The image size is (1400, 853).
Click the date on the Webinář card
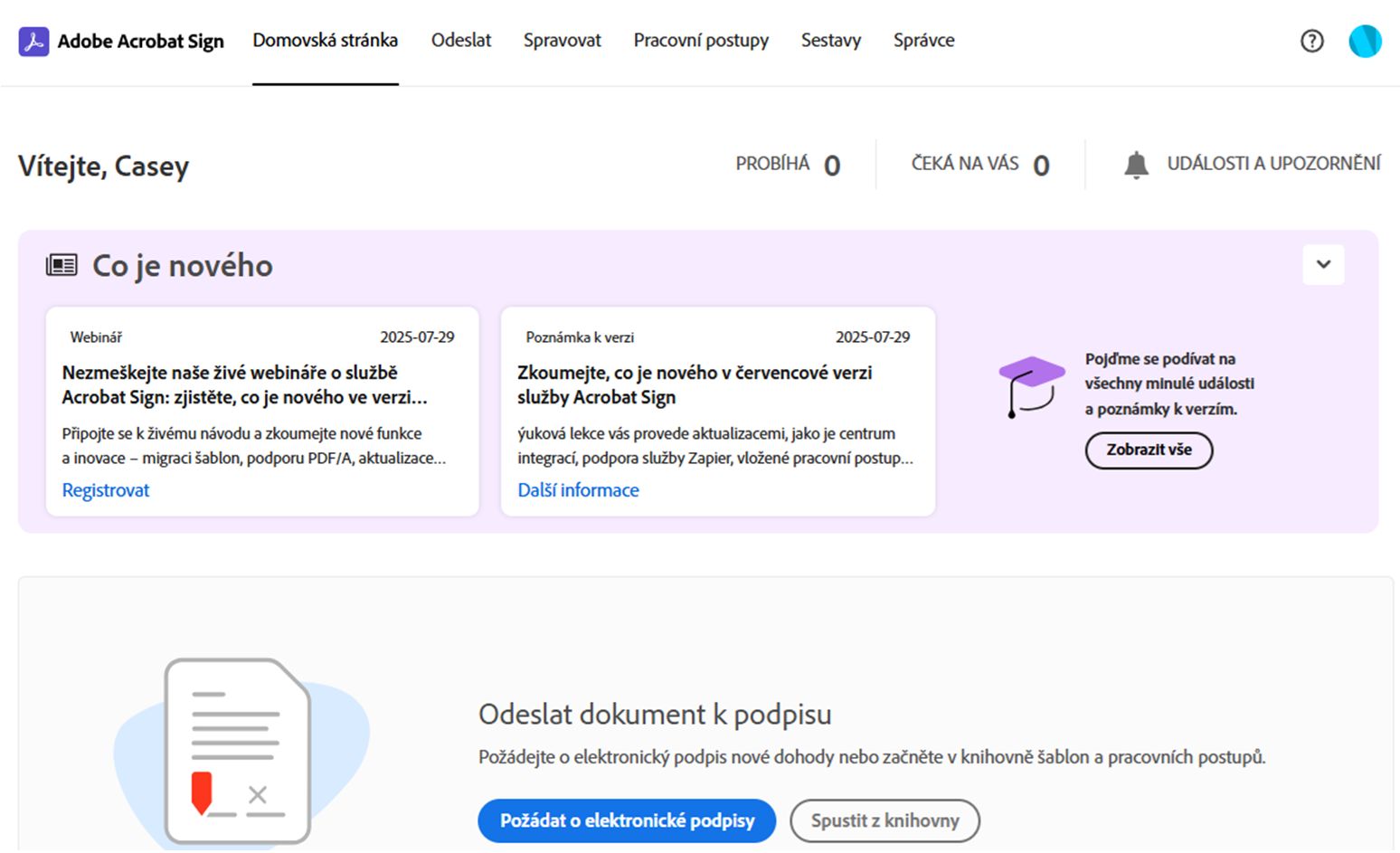pyautogui.click(x=417, y=337)
